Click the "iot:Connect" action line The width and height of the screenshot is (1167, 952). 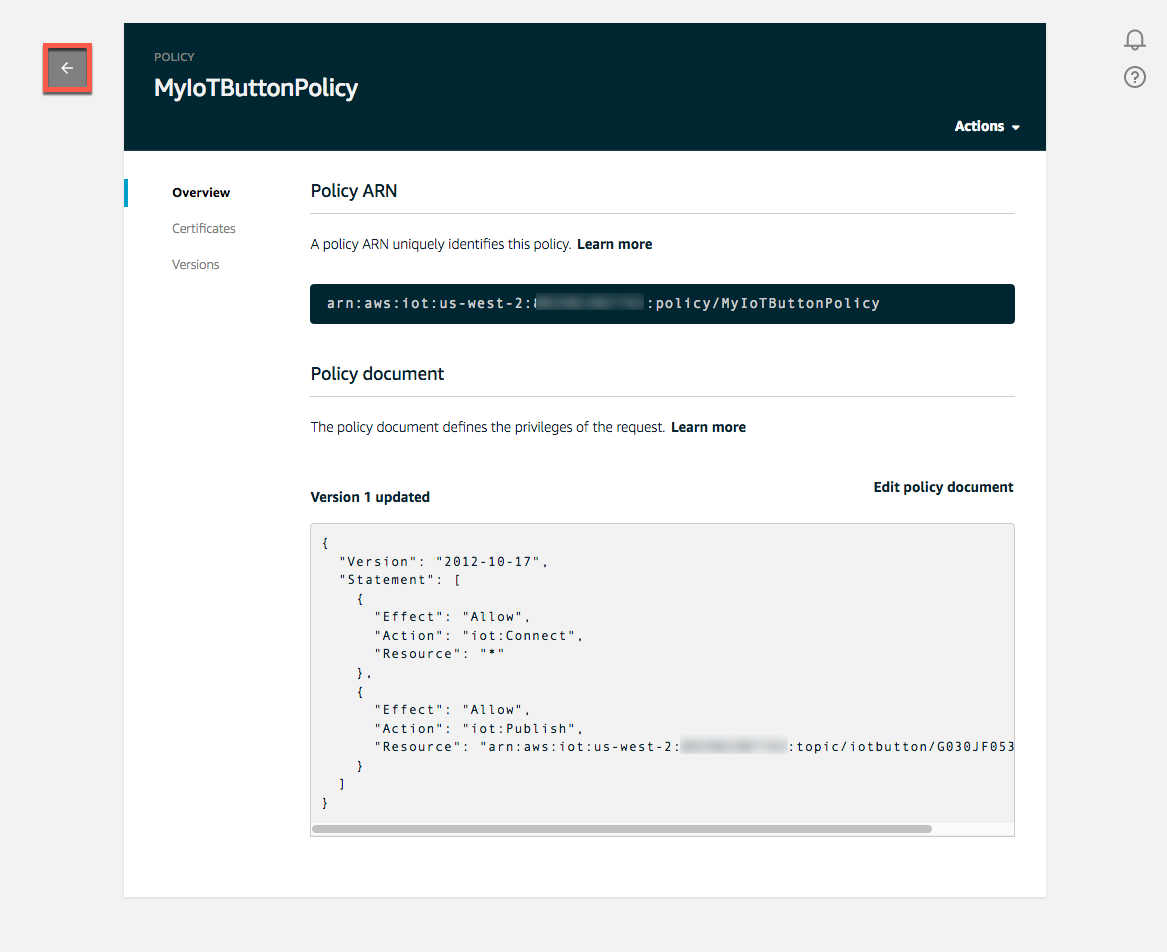click(479, 636)
